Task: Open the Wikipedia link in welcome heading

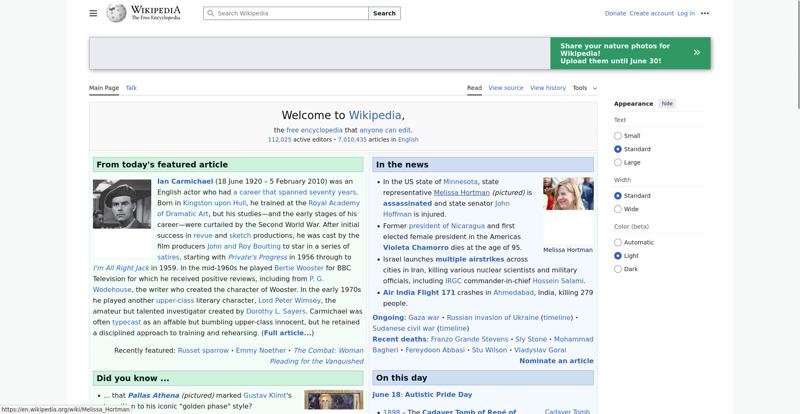Action: click(375, 115)
